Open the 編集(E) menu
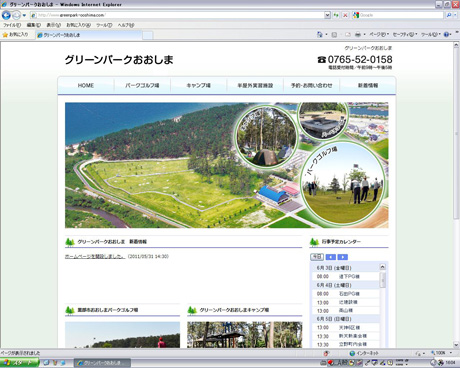Image resolution: width=460 pixels, height=368 pixels. coord(33,25)
